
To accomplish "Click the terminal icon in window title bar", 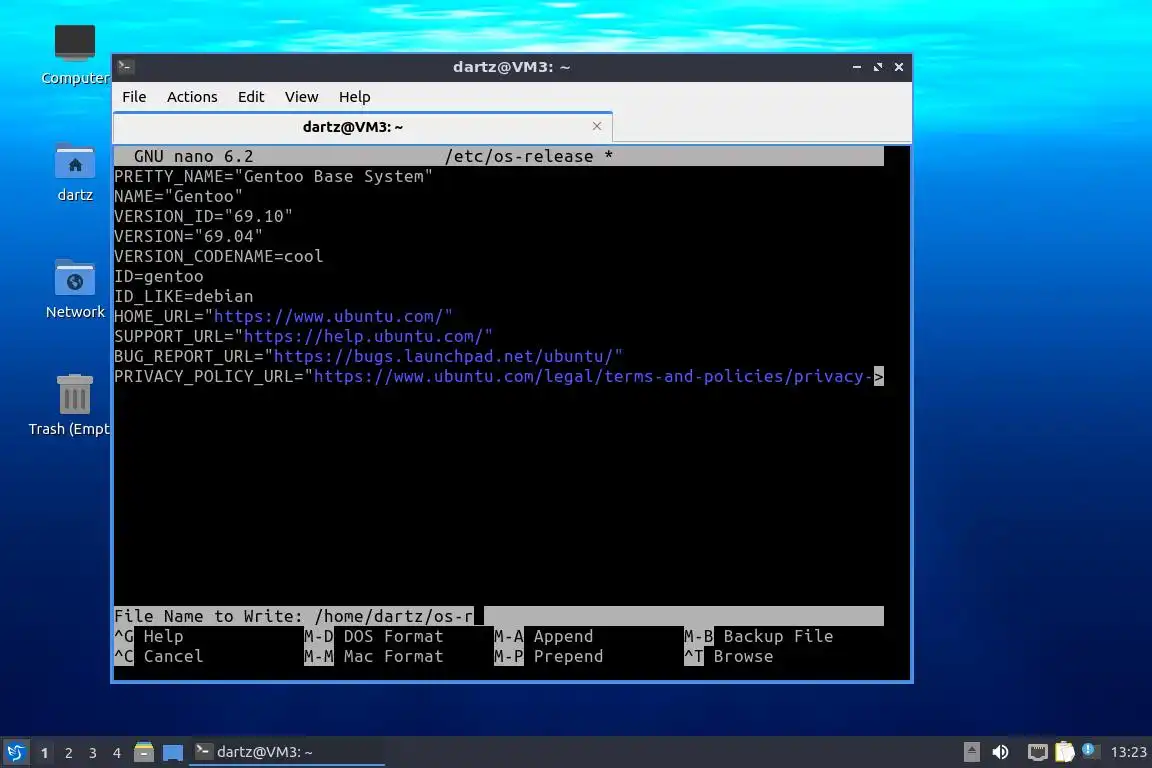I will point(125,67).
